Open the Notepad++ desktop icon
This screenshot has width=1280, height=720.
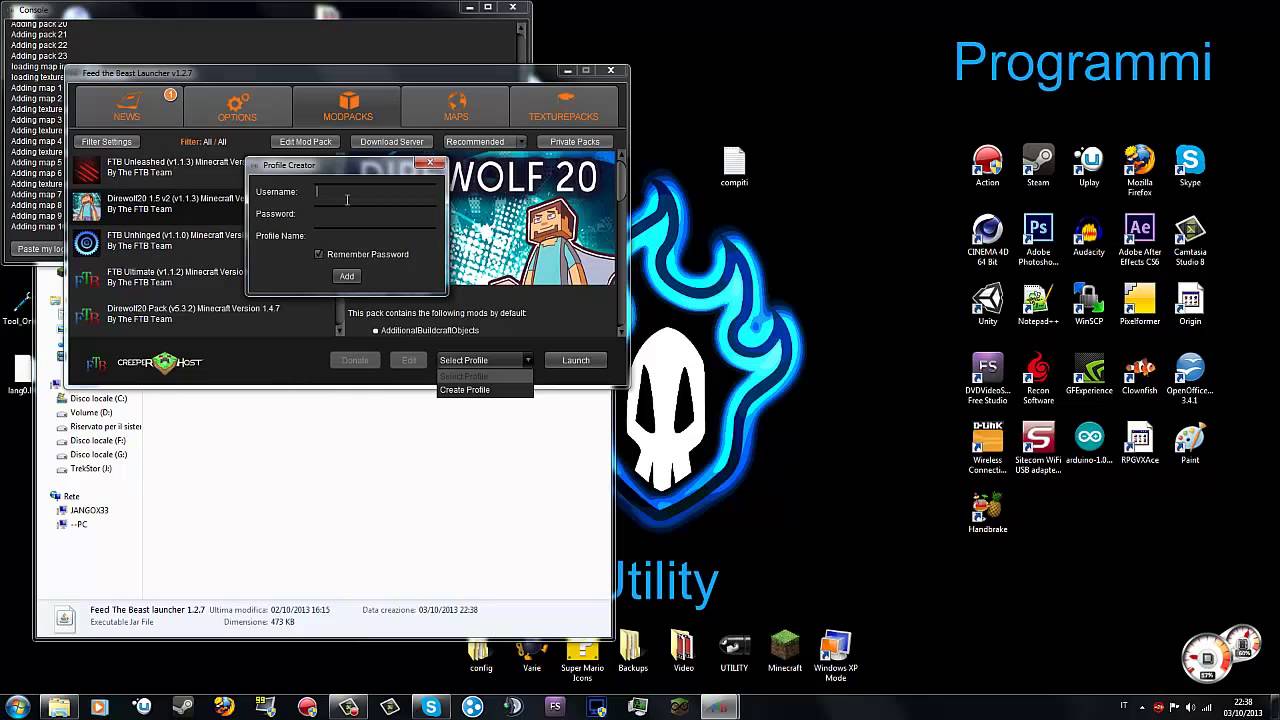click(1038, 305)
